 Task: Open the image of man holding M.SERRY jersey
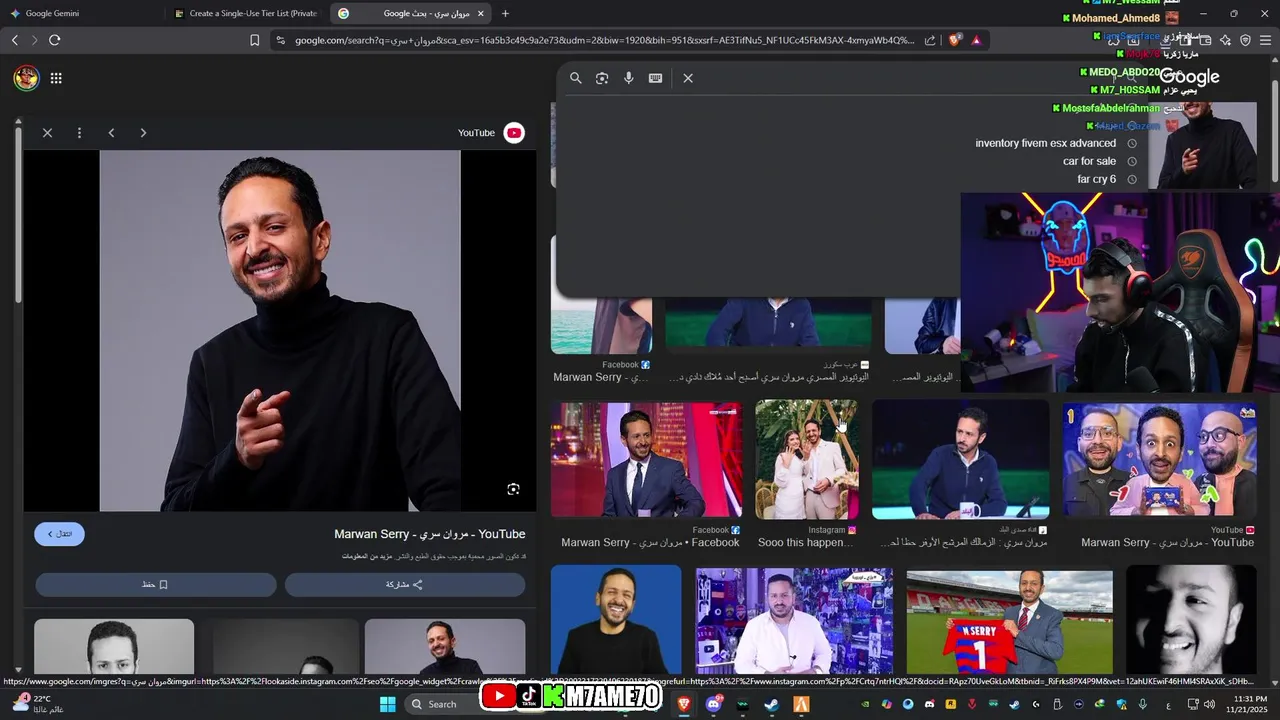[1009, 623]
